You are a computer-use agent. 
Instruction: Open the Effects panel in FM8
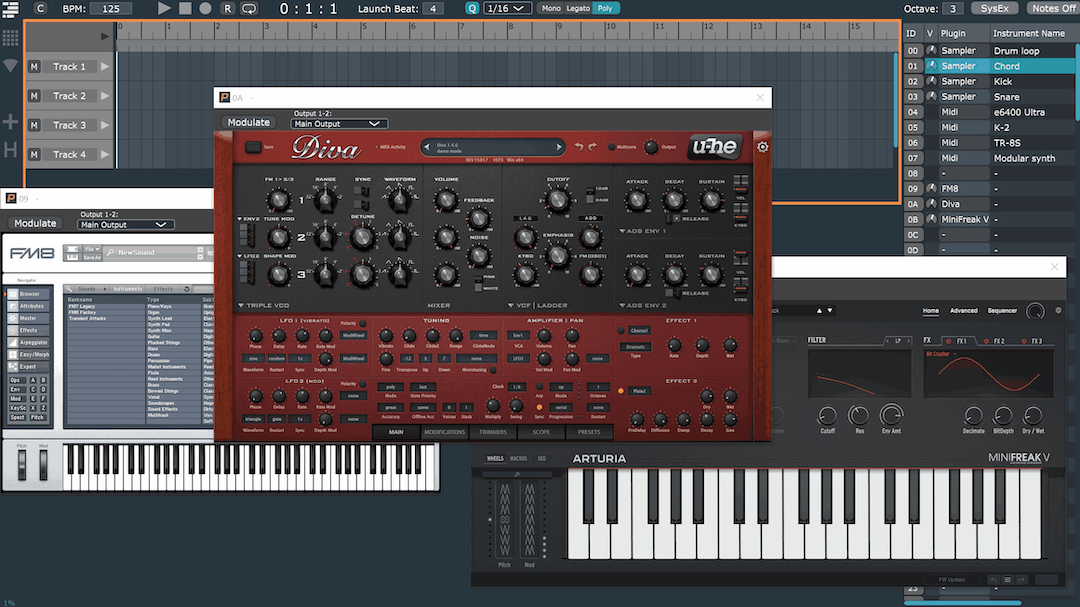coord(27,330)
